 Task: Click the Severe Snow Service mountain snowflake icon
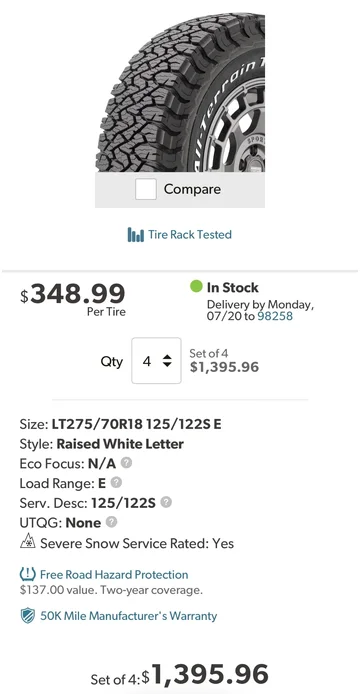click(x=27, y=542)
